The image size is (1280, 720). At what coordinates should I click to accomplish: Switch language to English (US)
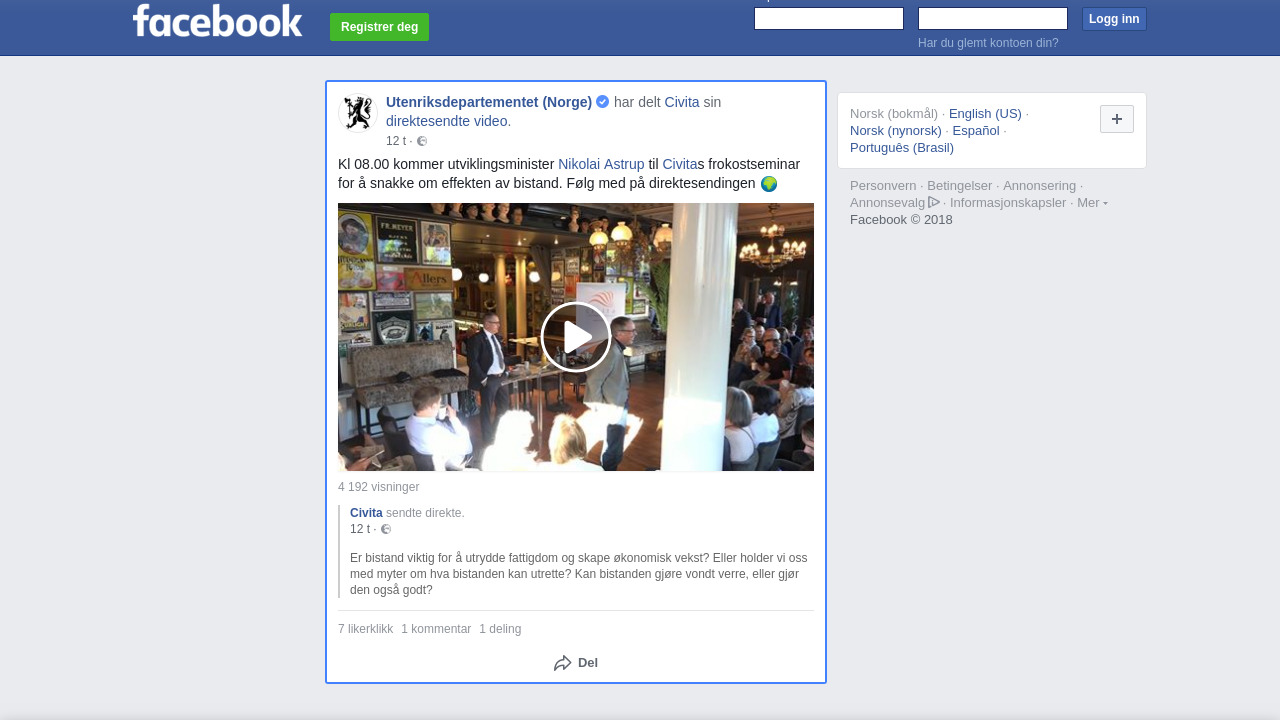click(x=985, y=113)
